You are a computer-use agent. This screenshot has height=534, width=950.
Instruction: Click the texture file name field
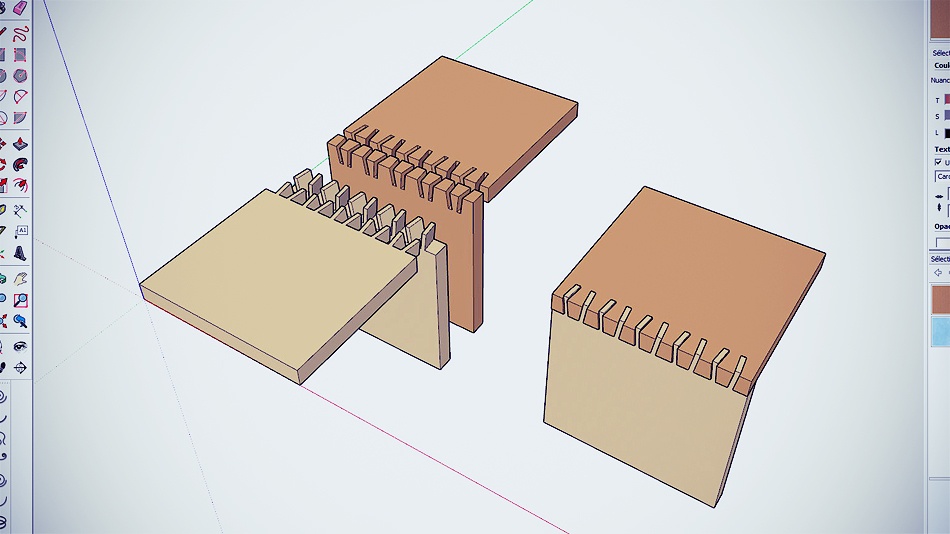pos(942,176)
